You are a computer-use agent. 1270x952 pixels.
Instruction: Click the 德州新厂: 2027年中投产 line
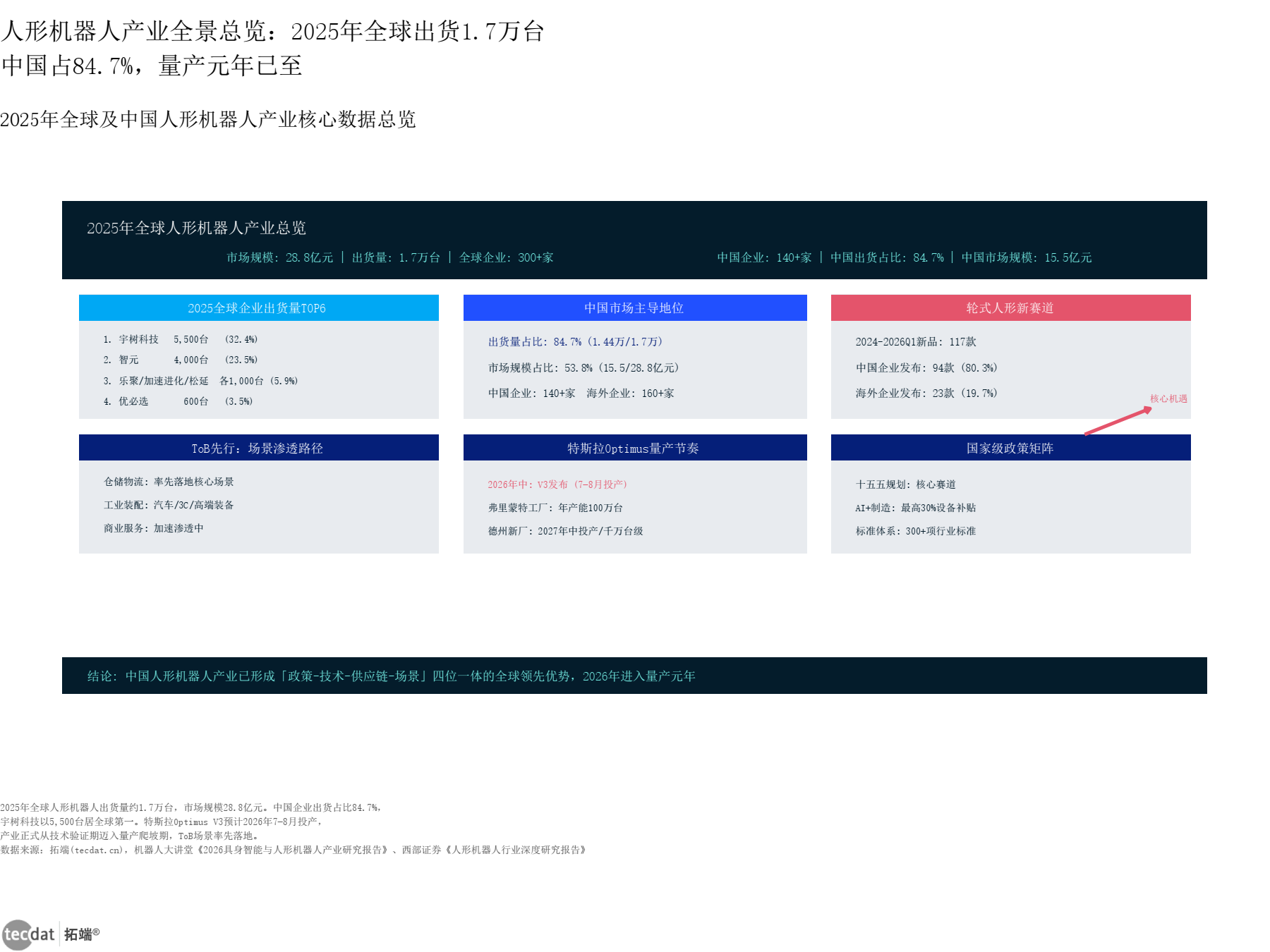[x=565, y=531]
